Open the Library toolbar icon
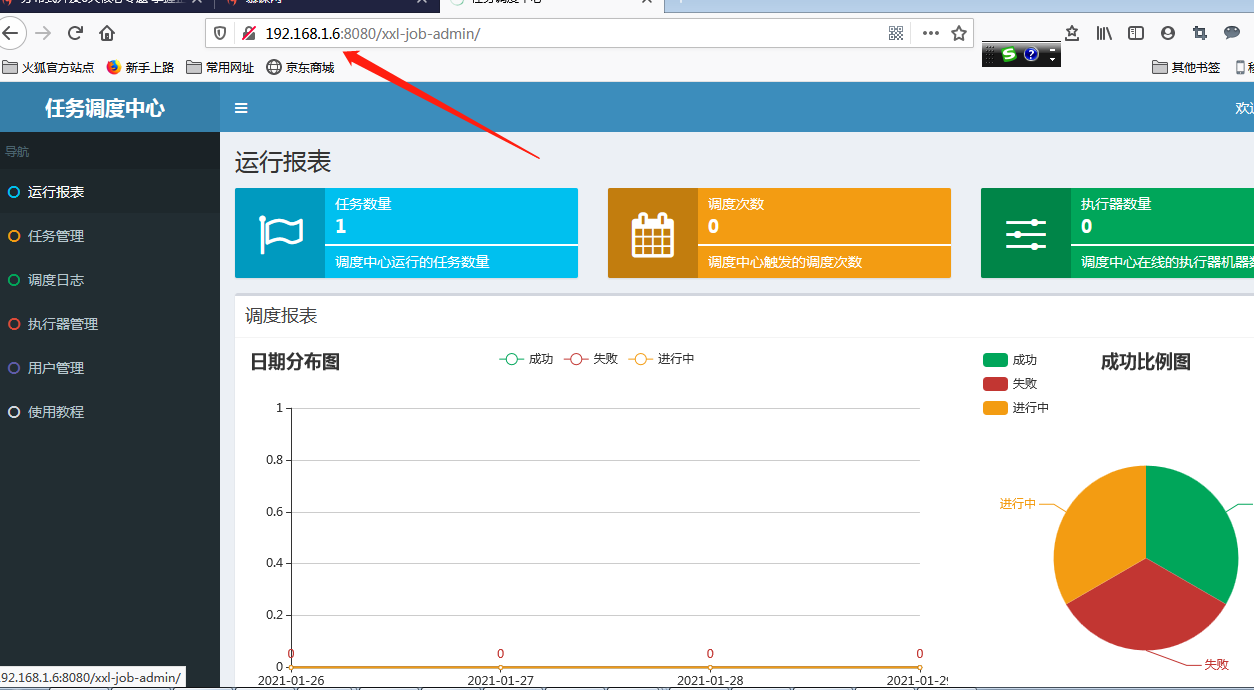Image resolution: width=1254 pixels, height=690 pixels. click(1104, 33)
